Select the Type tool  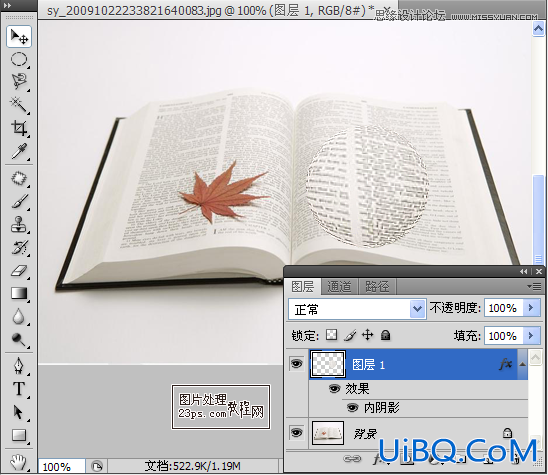pos(19,389)
